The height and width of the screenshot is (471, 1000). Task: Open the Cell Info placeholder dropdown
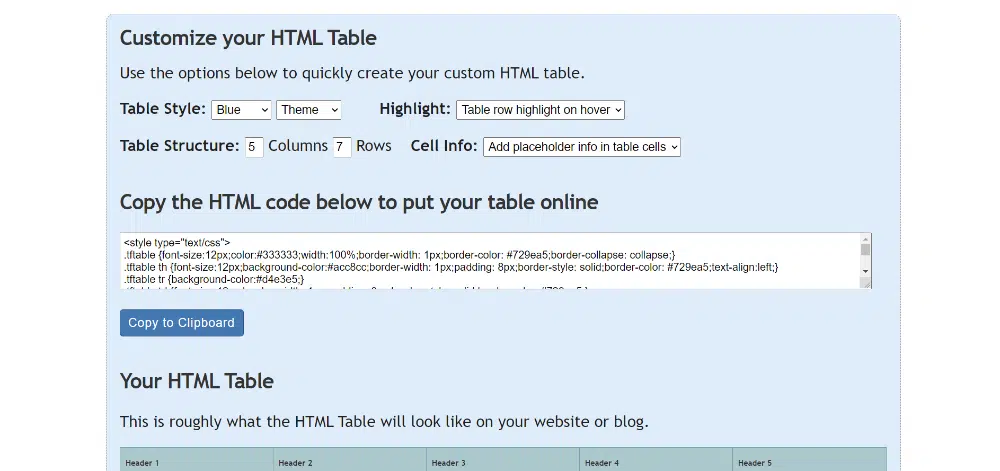click(581, 147)
